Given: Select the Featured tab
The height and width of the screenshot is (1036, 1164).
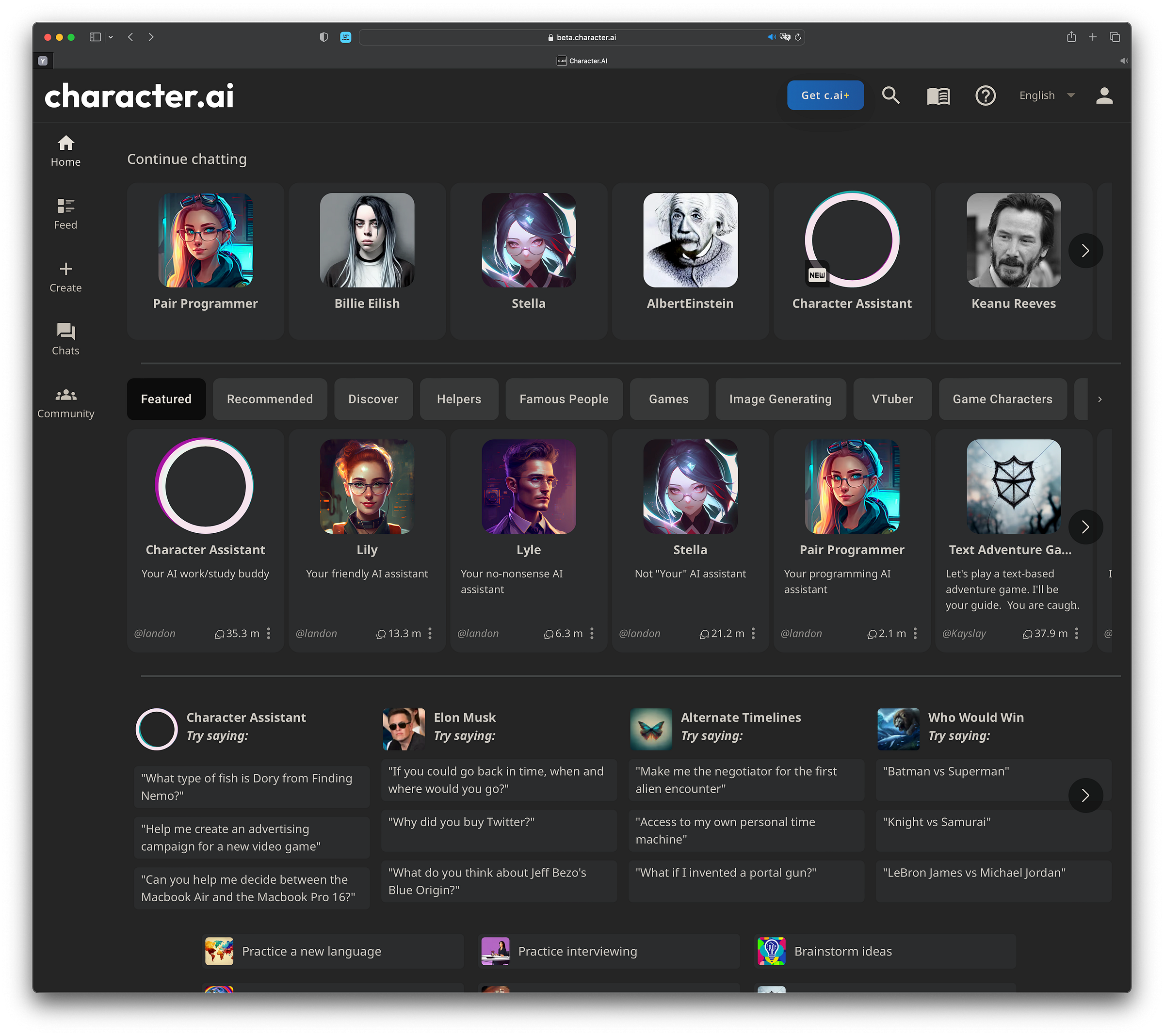Looking at the screenshot, I should pos(166,399).
